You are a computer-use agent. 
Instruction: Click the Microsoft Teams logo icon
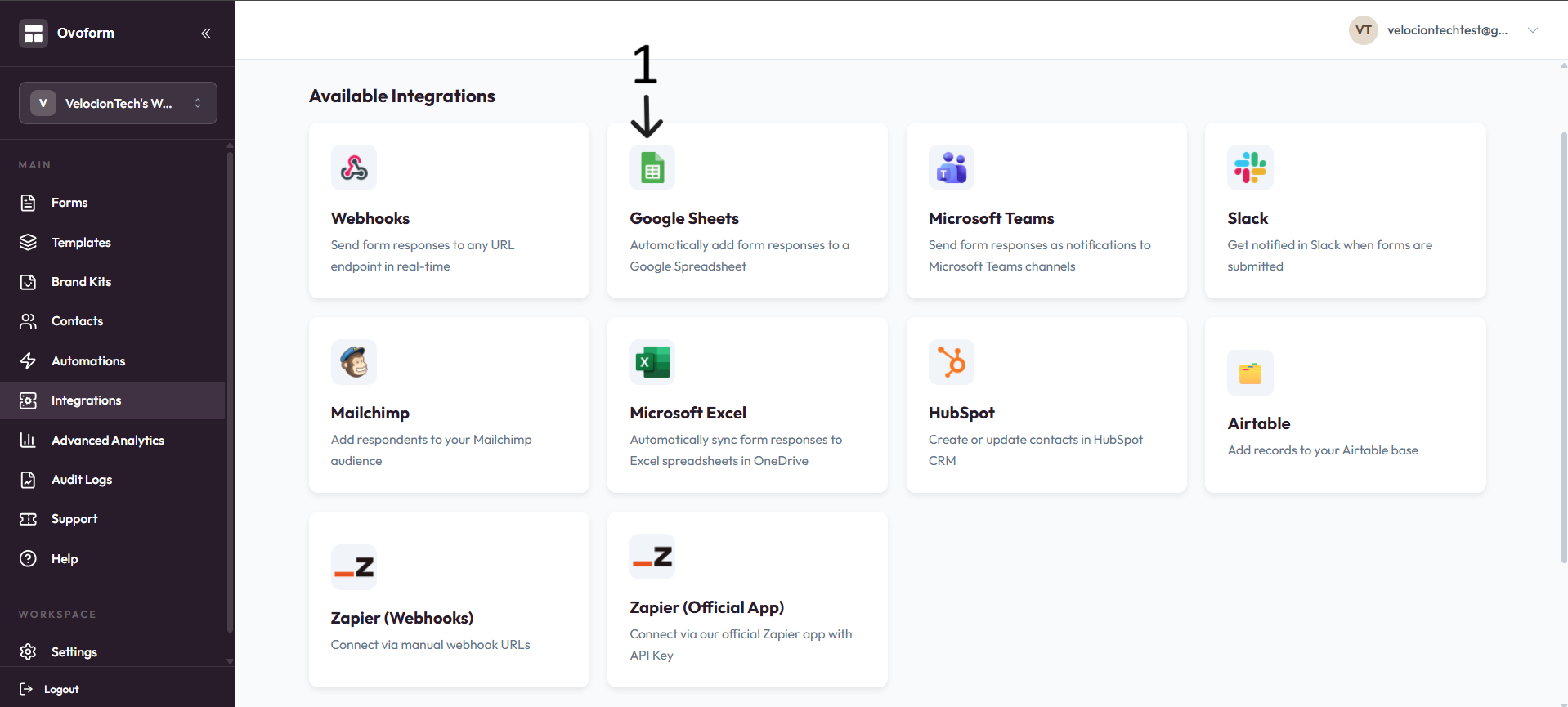952,168
